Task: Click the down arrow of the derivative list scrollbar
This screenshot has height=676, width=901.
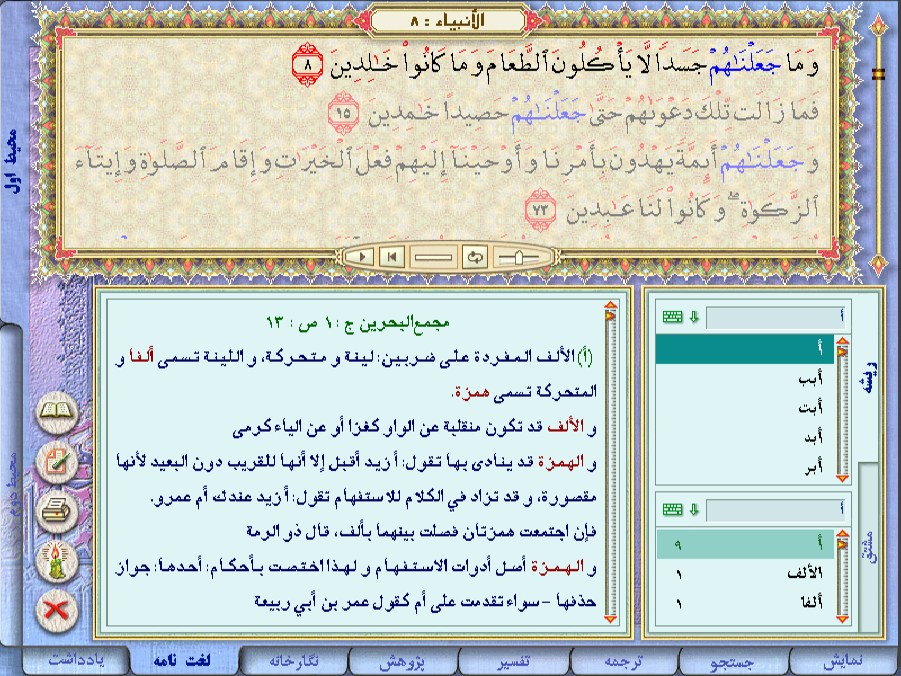Action: click(x=842, y=619)
